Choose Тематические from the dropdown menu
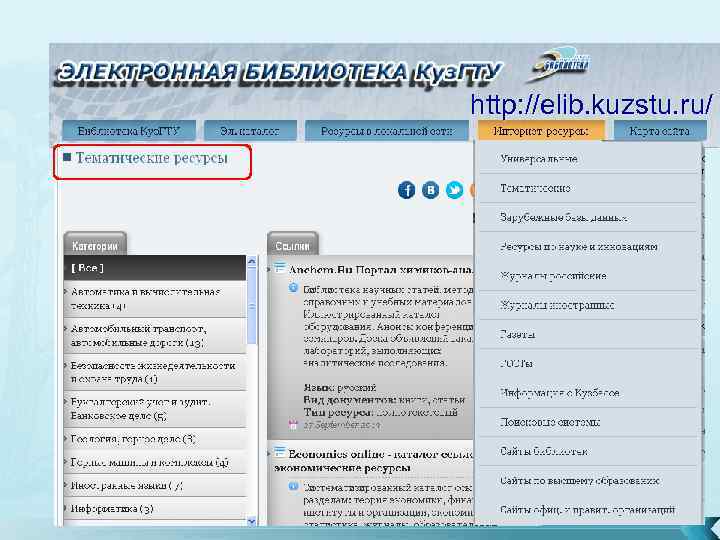The height and width of the screenshot is (540, 720). pos(588,188)
